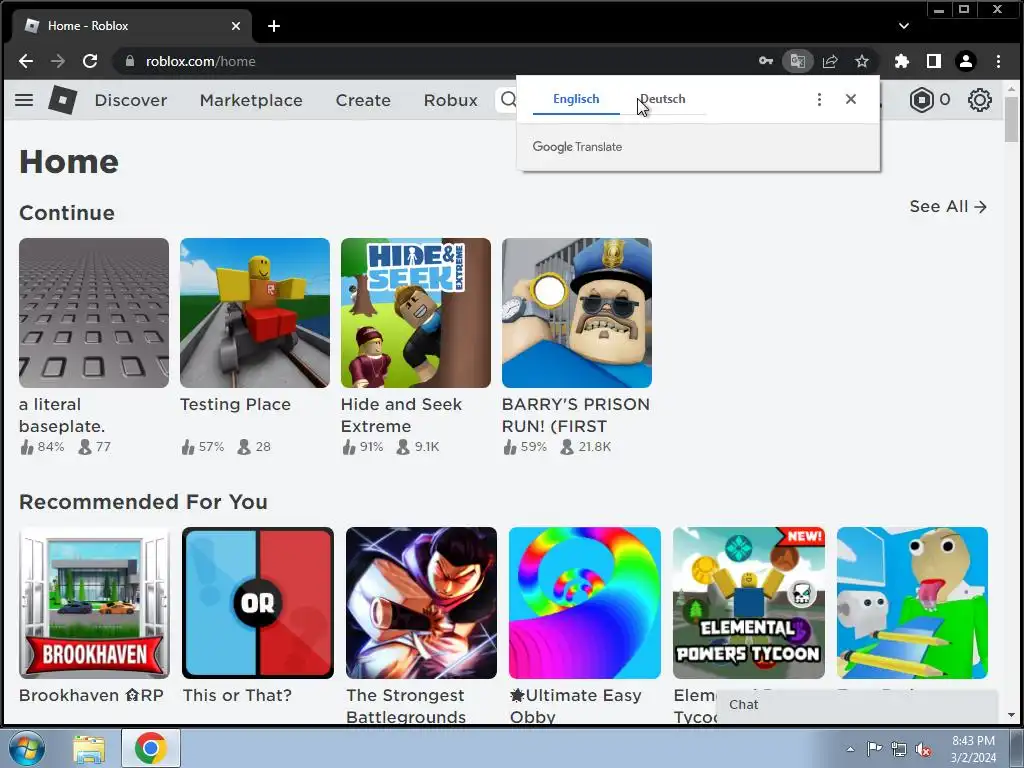
Task: Open The Strongest Battlegrounds thumbnail
Action: coord(421,603)
